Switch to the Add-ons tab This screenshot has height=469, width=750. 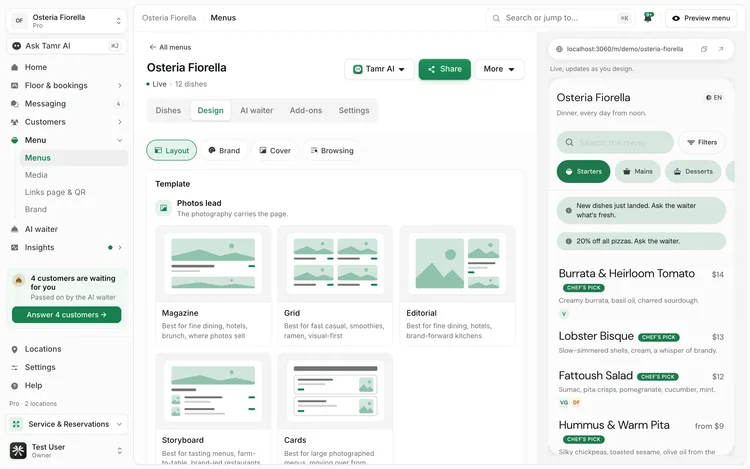point(306,110)
